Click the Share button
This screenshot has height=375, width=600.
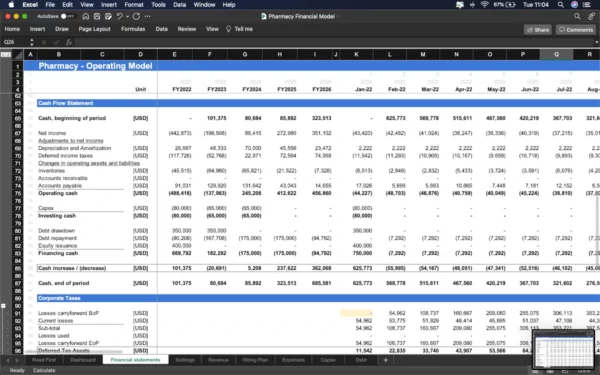(x=538, y=30)
